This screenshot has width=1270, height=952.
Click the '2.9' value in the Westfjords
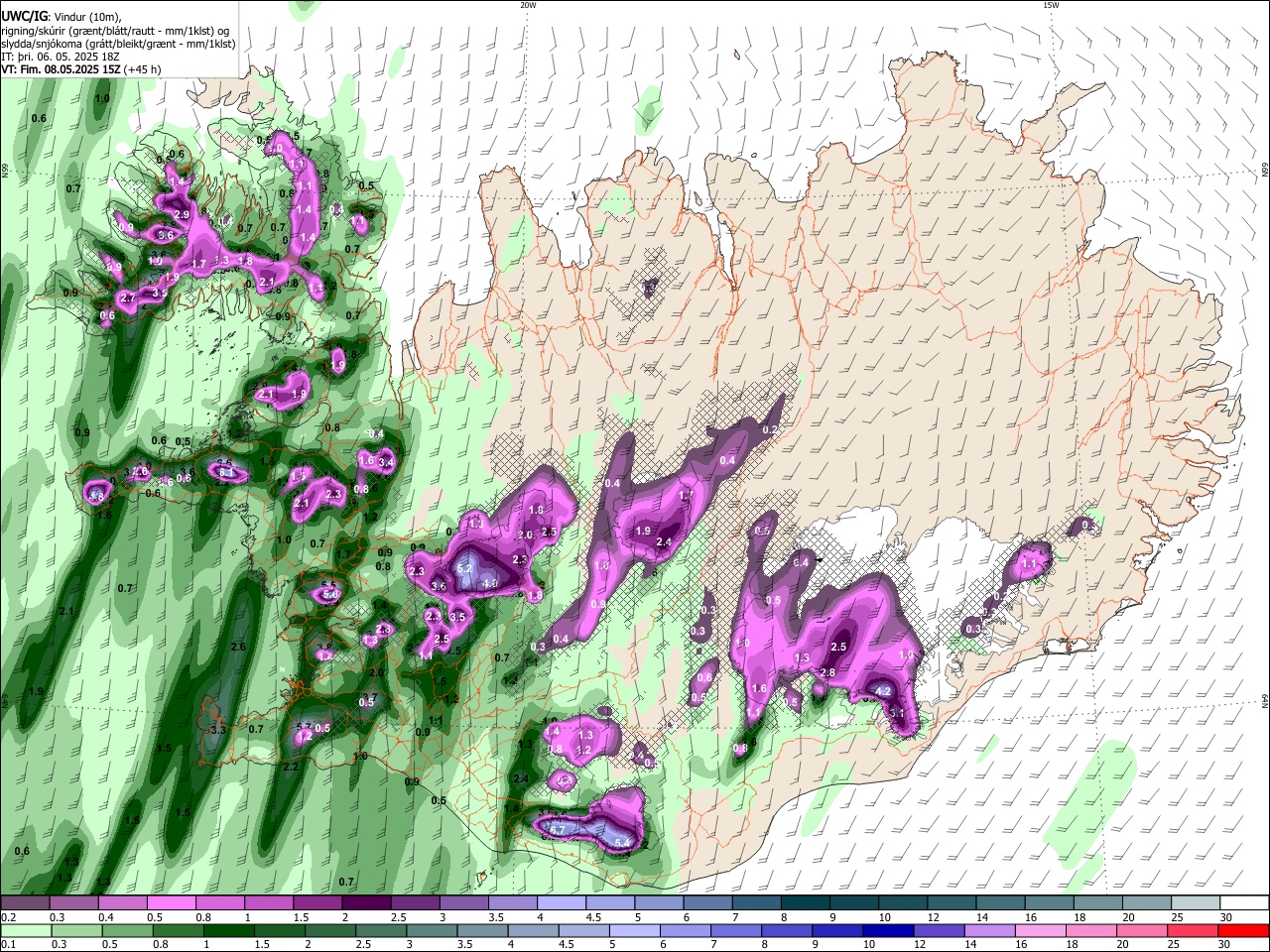[182, 215]
